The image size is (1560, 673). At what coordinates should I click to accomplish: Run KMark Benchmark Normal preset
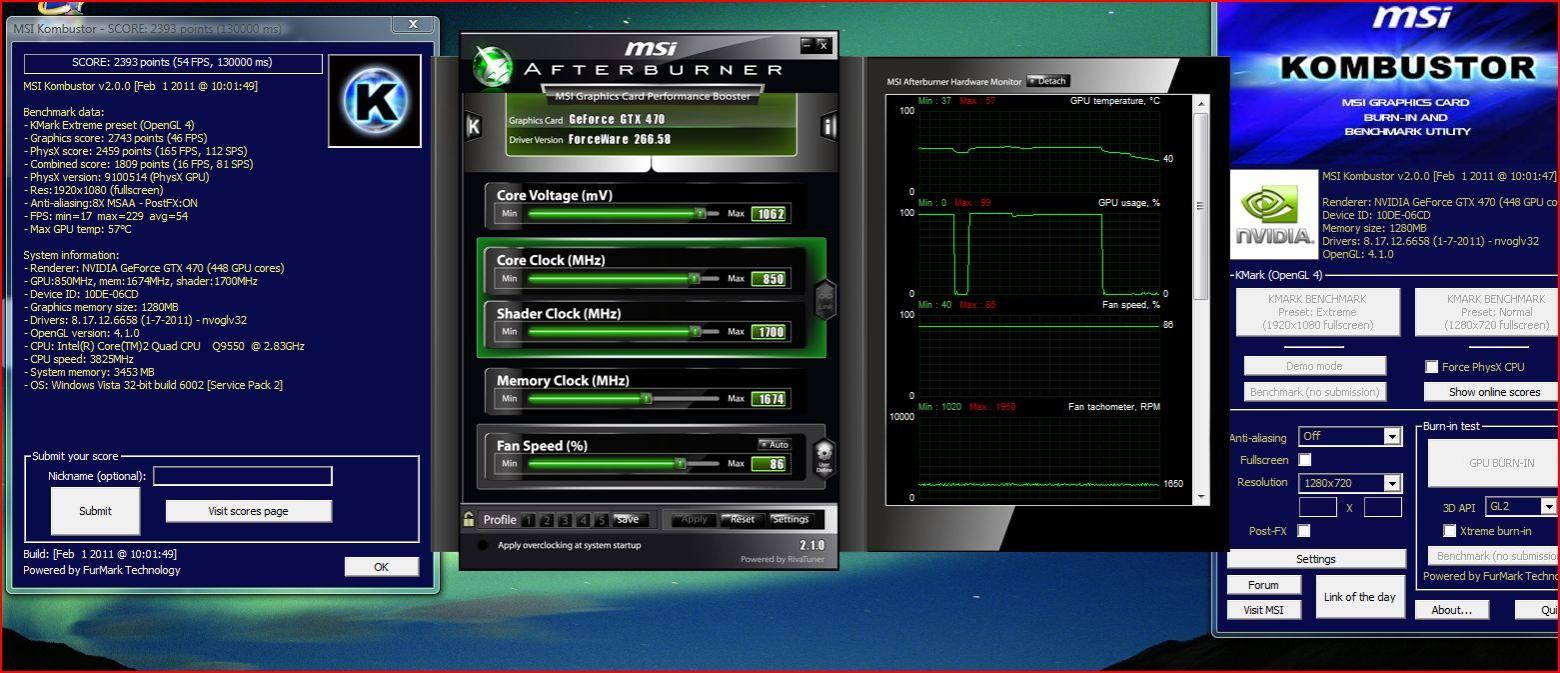click(x=1487, y=312)
